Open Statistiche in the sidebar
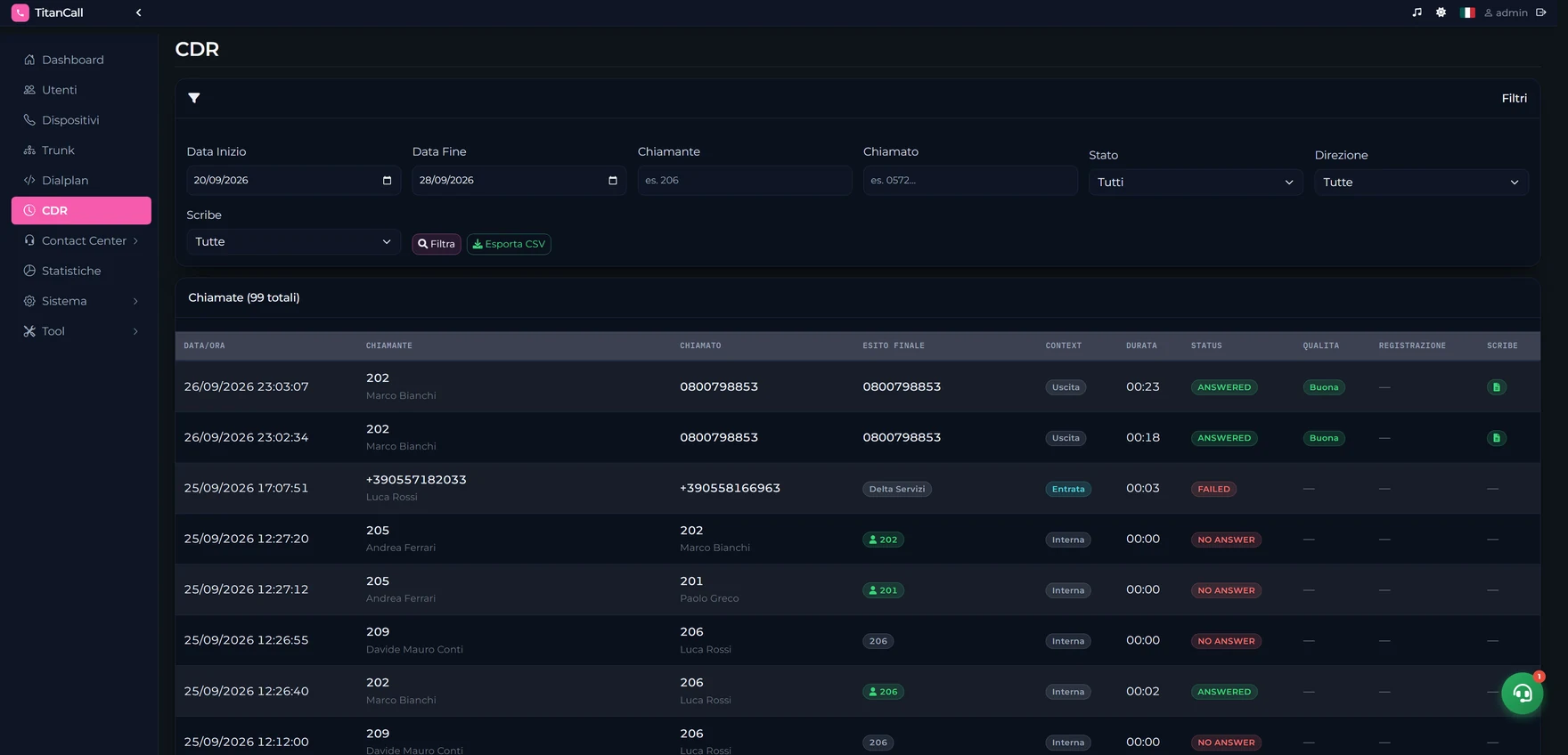The height and width of the screenshot is (755, 1568). click(x=81, y=271)
